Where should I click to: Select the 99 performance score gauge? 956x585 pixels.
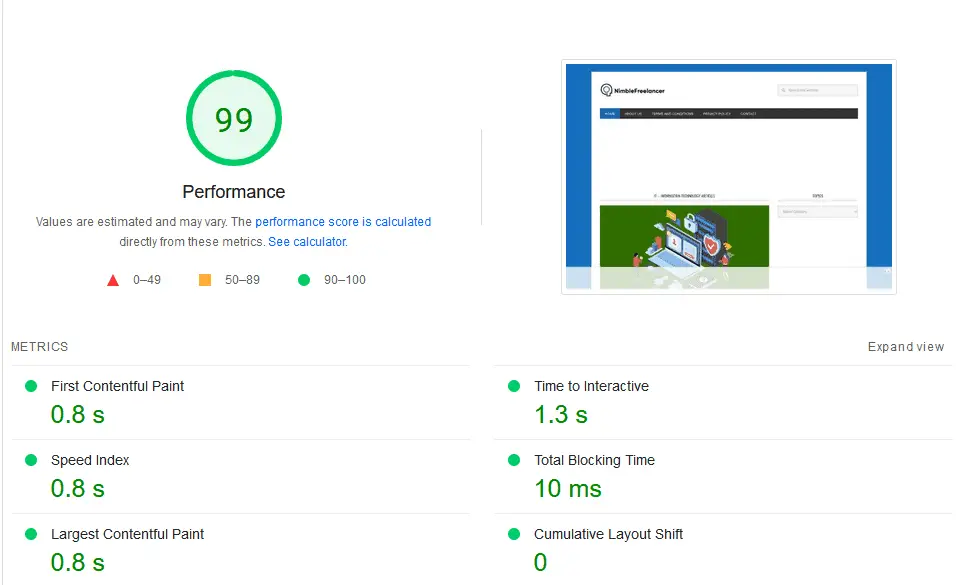point(234,119)
